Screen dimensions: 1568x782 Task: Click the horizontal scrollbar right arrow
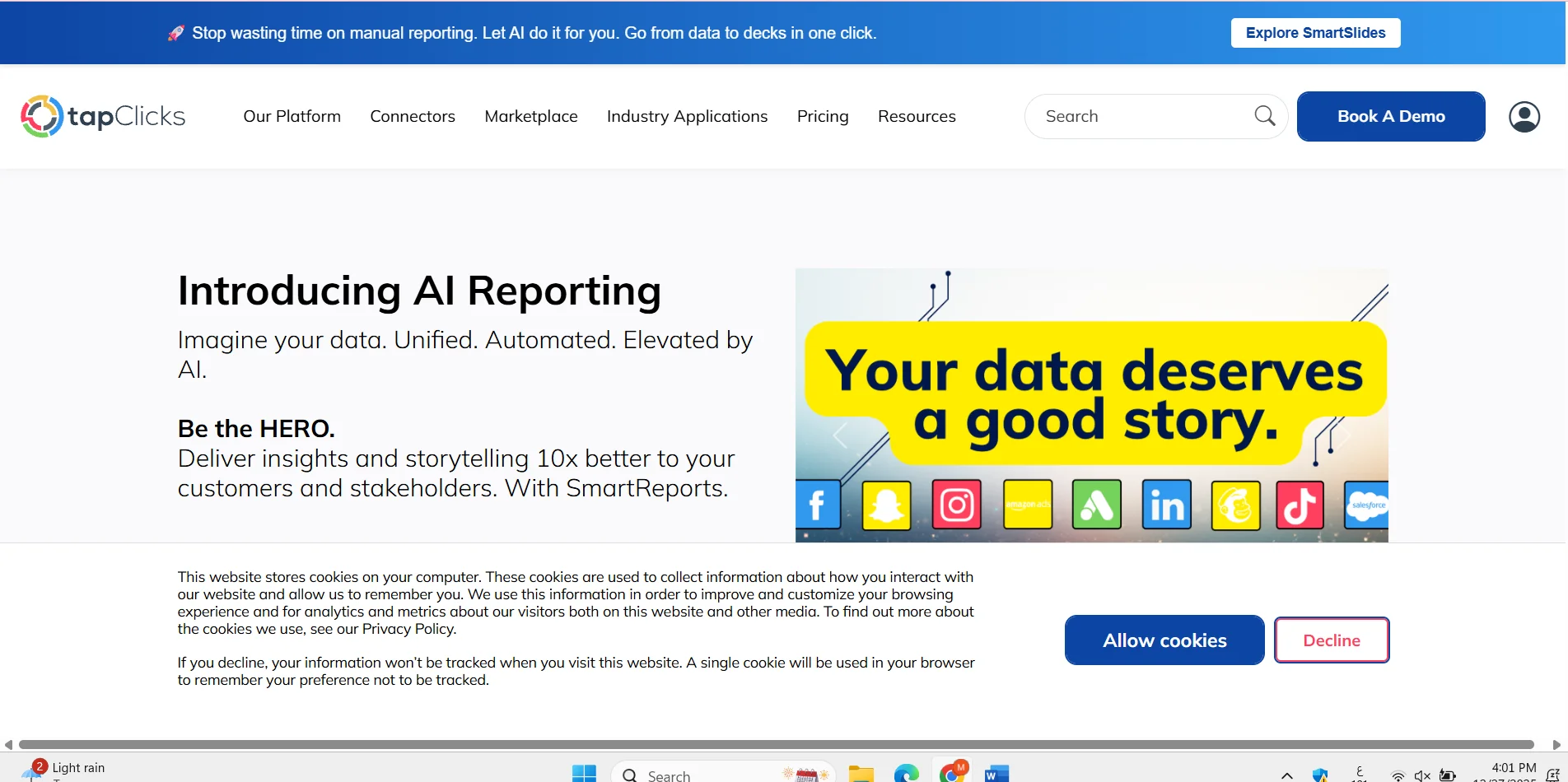[x=1556, y=745]
